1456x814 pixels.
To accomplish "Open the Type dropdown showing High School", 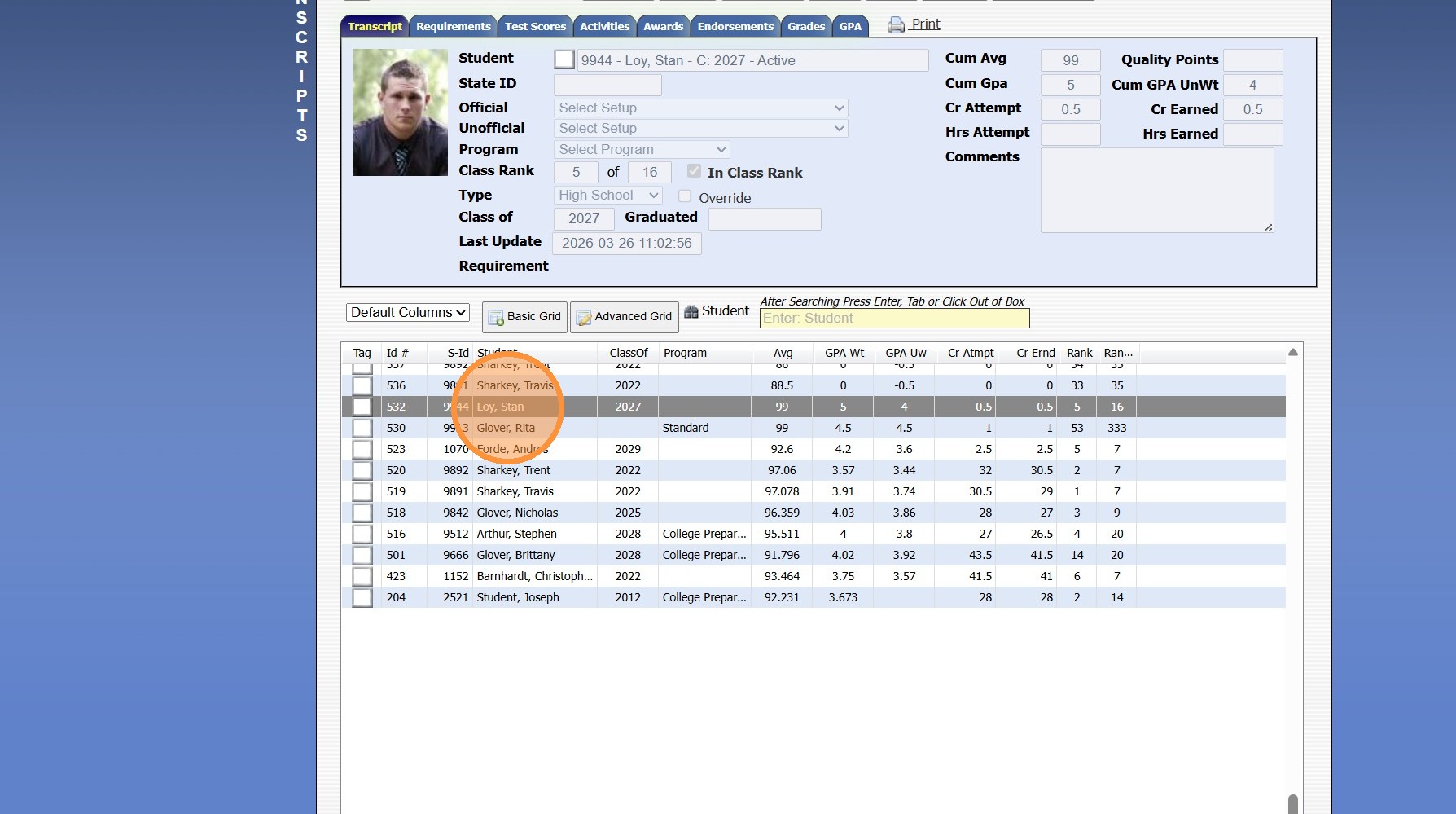I will (x=607, y=195).
